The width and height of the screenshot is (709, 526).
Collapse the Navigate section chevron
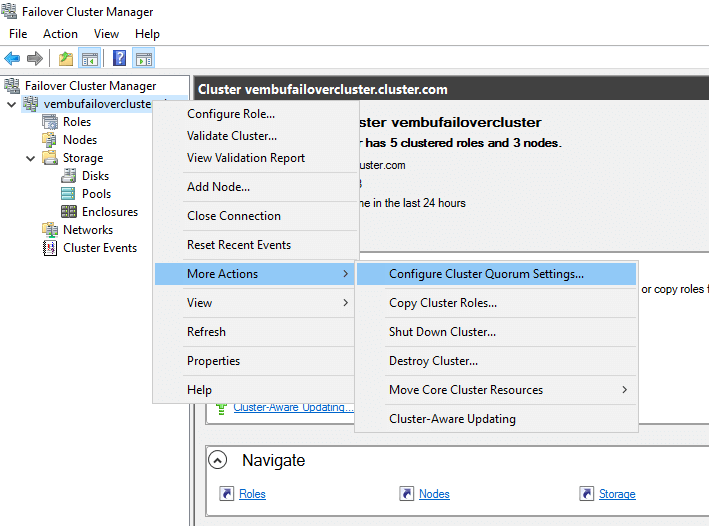217,460
